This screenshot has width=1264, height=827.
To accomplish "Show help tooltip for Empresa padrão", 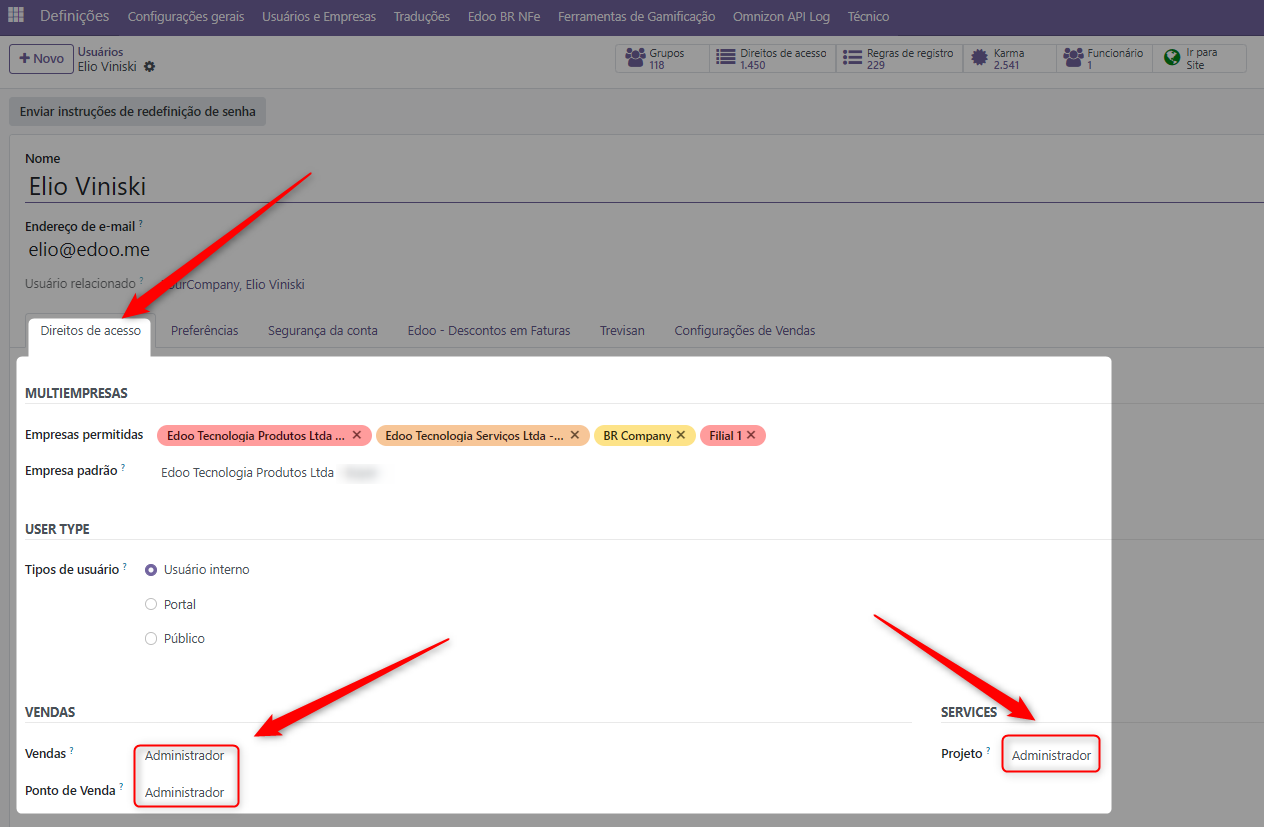I will (123, 467).
